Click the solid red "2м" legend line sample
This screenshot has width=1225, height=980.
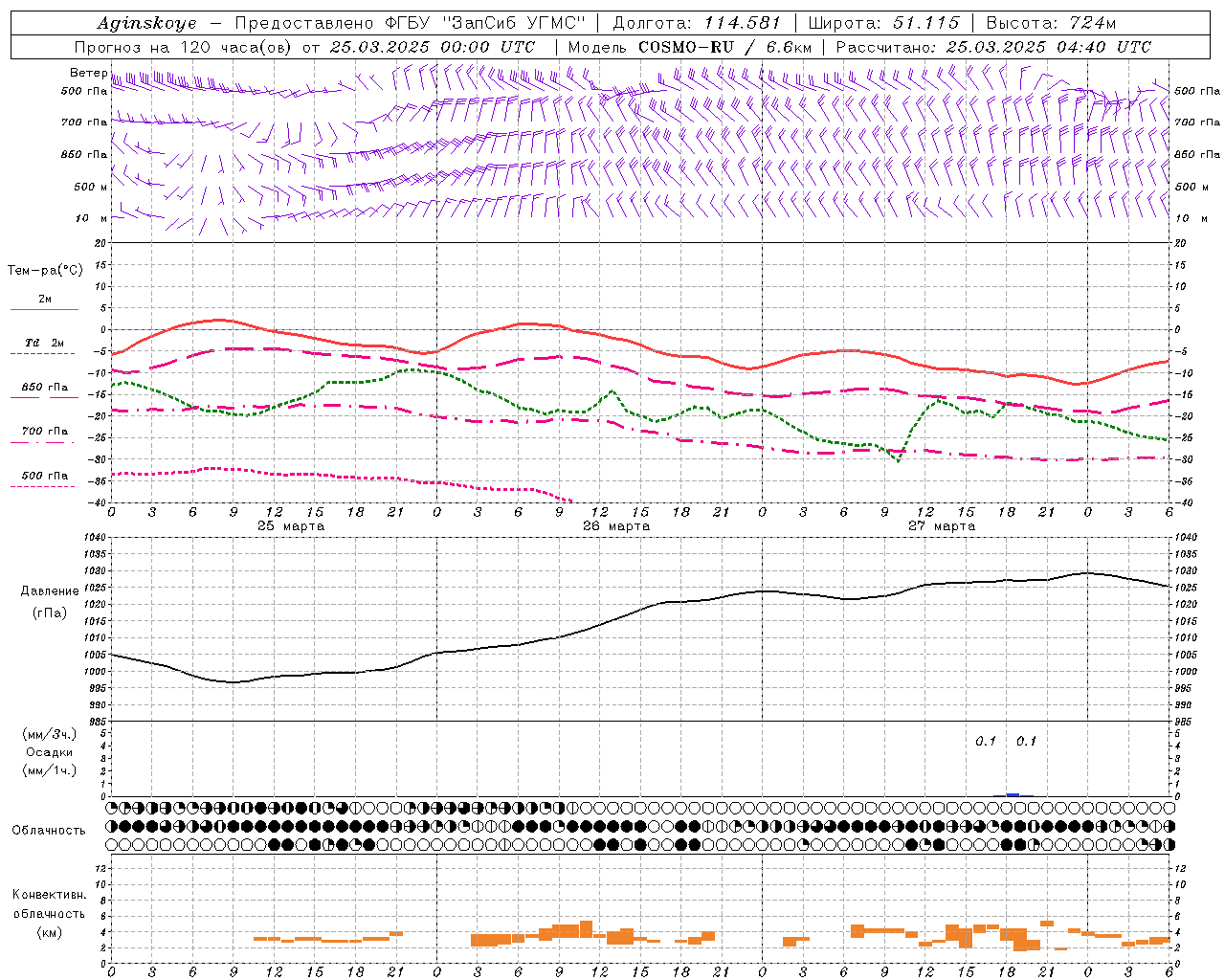tap(44, 309)
